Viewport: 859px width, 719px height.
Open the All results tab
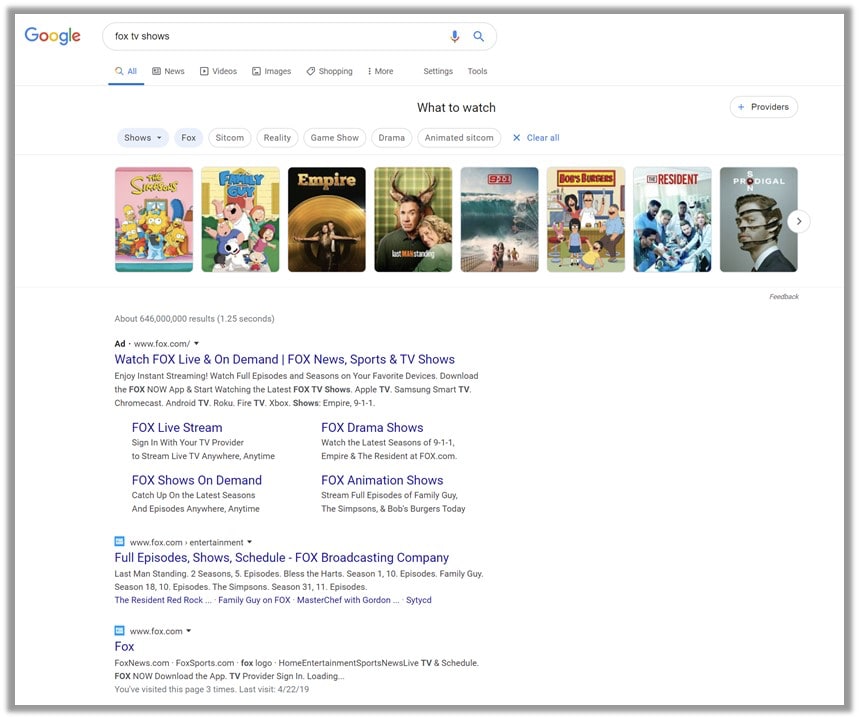tap(126, 71)
